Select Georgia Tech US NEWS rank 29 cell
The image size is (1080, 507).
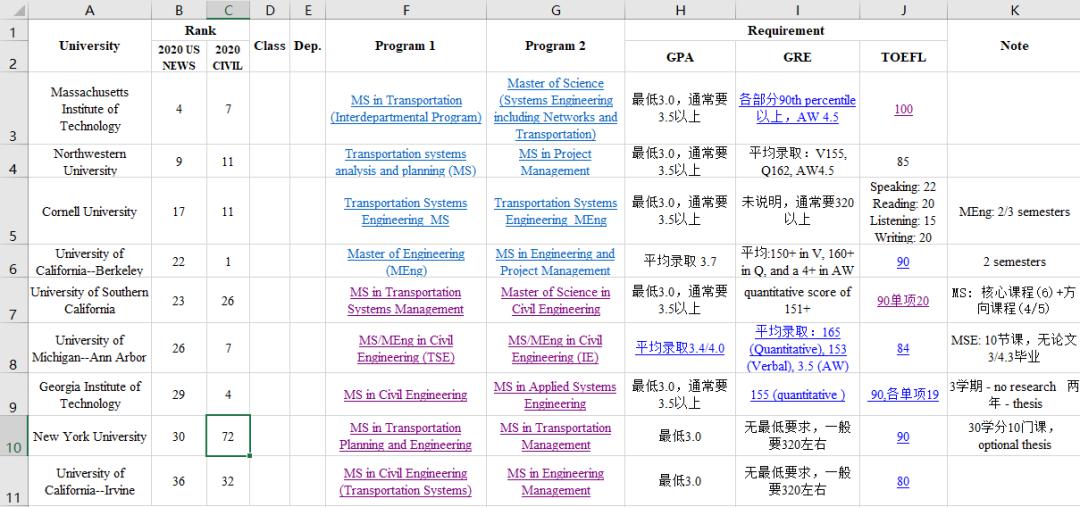point(178,394)
